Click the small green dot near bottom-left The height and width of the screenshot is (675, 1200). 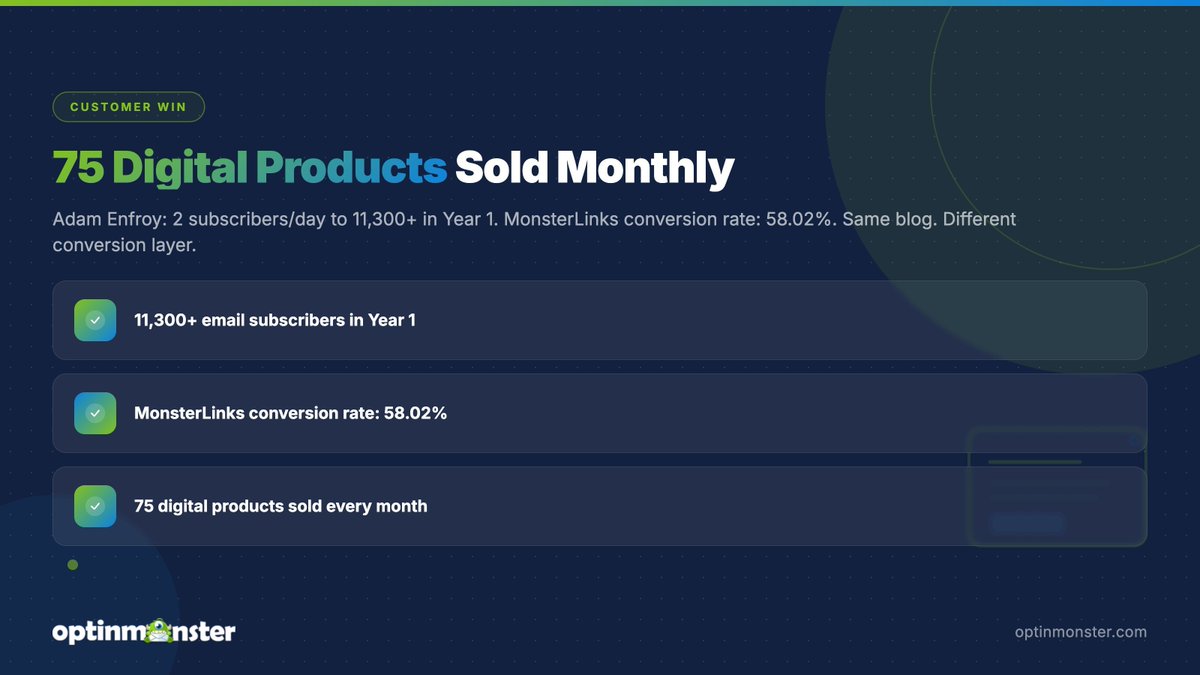(x=73, y=565)
